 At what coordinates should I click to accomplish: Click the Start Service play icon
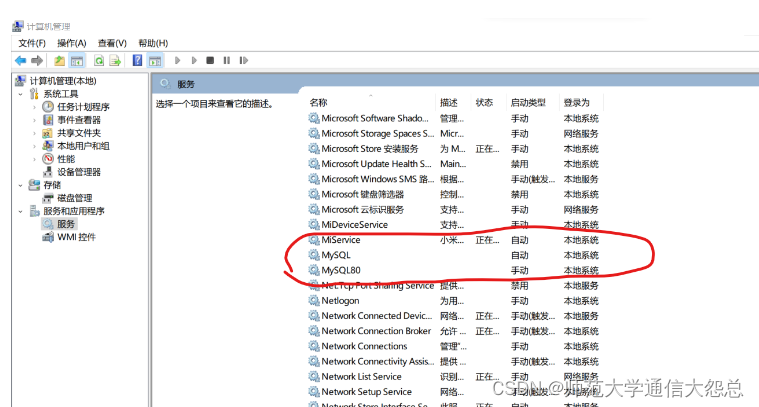(177, 60)
